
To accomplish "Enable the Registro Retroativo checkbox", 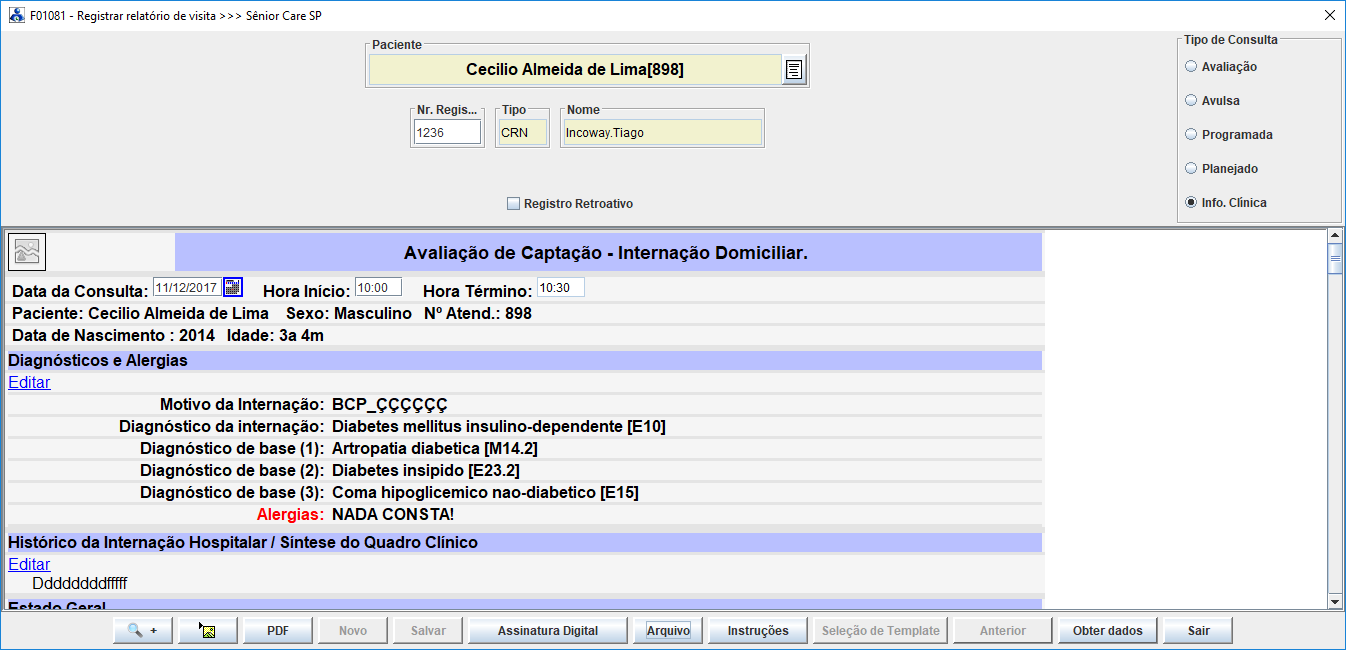I will (514, 204).
